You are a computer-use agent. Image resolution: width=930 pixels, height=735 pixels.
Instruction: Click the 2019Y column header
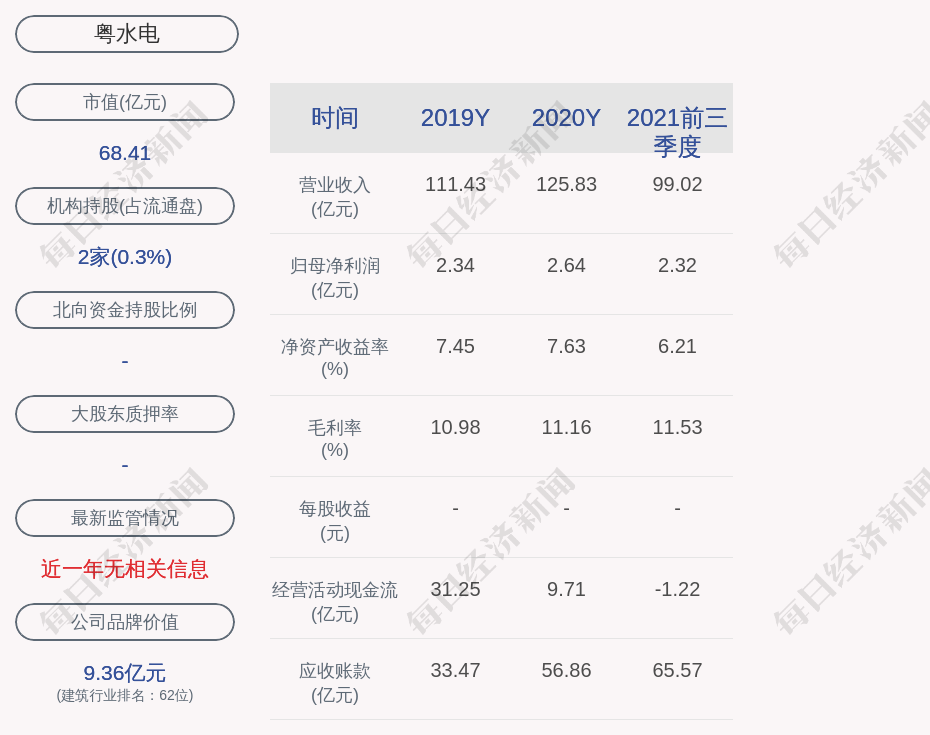click(x=455, y=118)
